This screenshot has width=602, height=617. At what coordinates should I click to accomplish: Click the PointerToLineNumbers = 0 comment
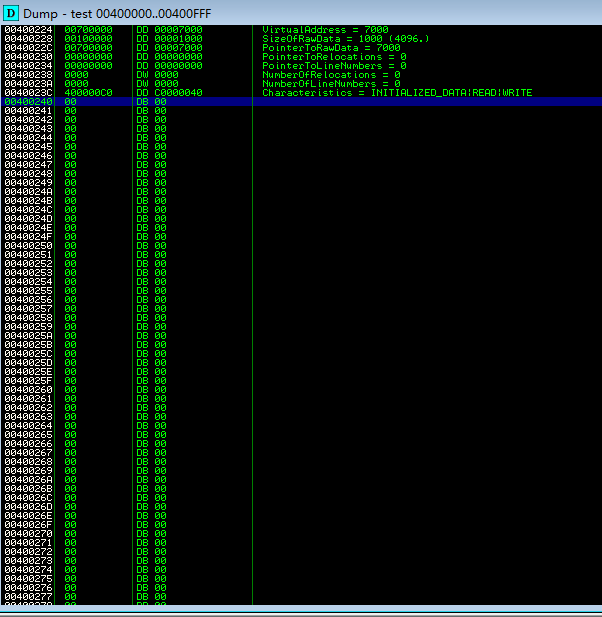click(x=333, y=66)
